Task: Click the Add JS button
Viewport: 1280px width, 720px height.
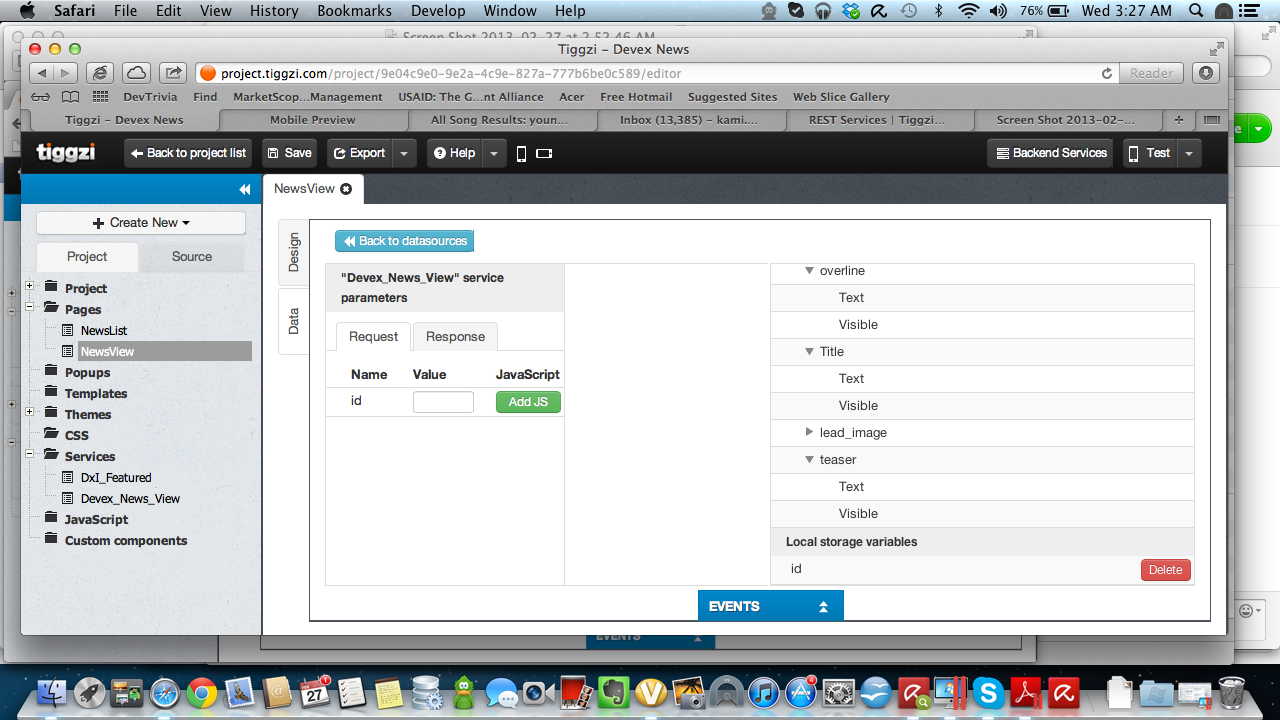Action: 528,402
